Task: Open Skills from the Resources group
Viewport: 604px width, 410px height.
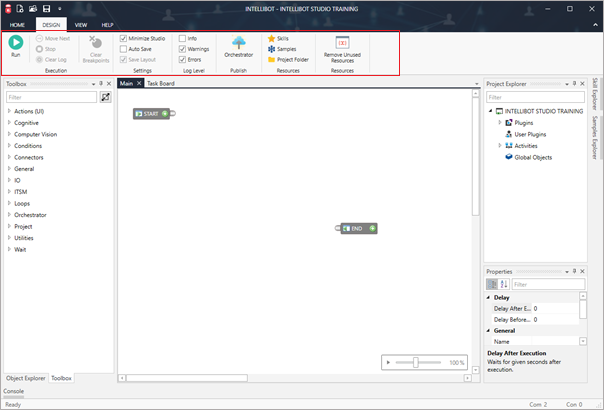Action: point(282,38)
